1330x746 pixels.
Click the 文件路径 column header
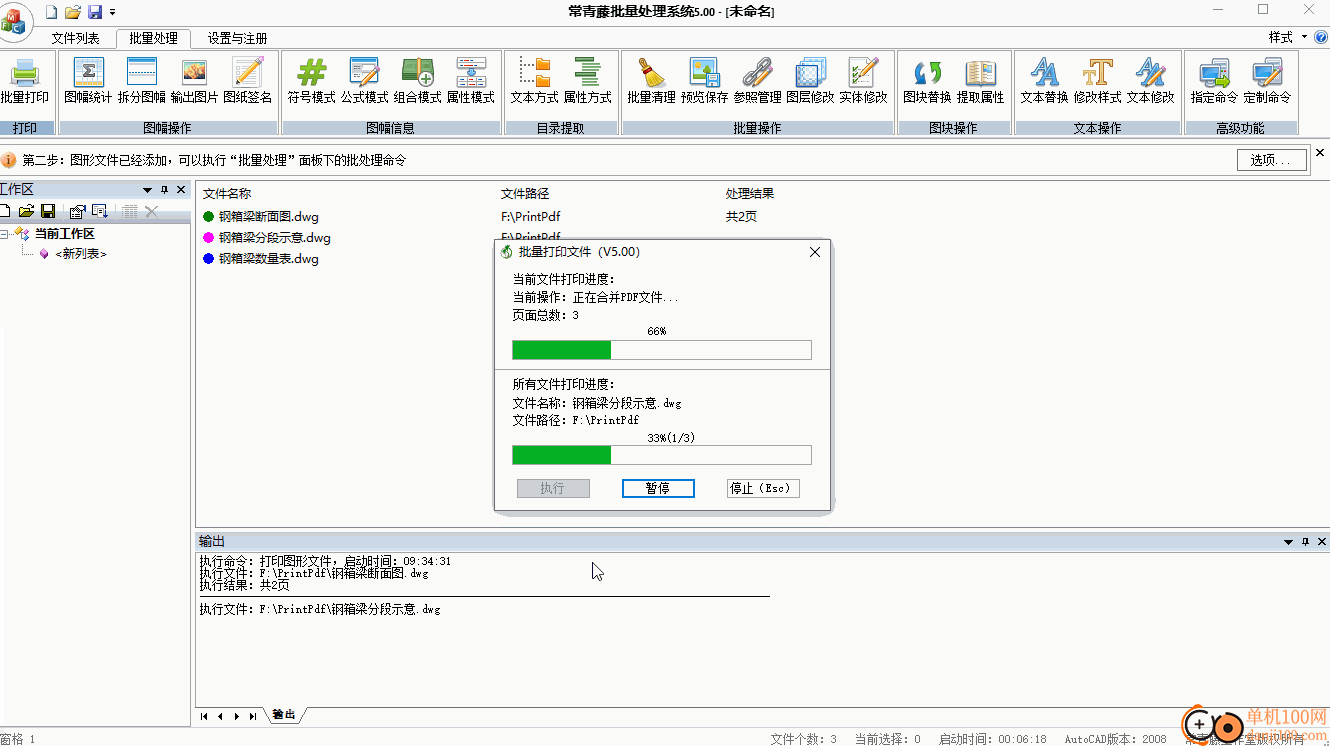tap(525, 194)
